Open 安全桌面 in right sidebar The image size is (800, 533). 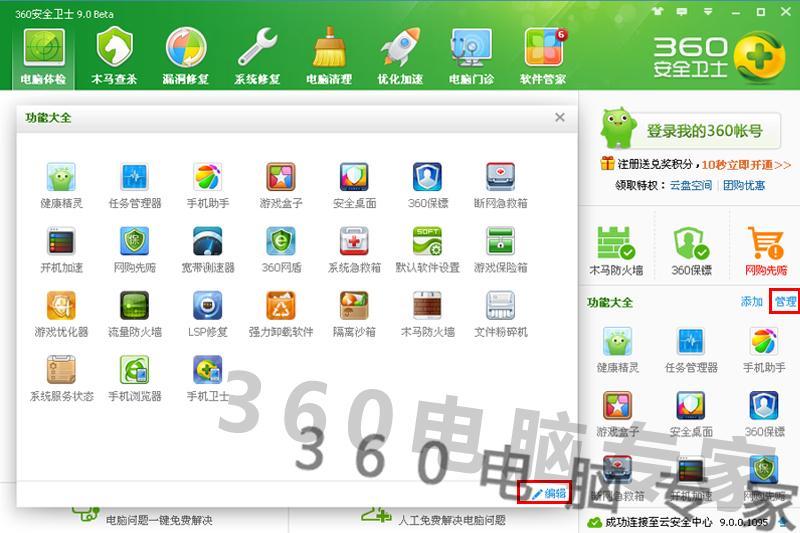point(691,414)
